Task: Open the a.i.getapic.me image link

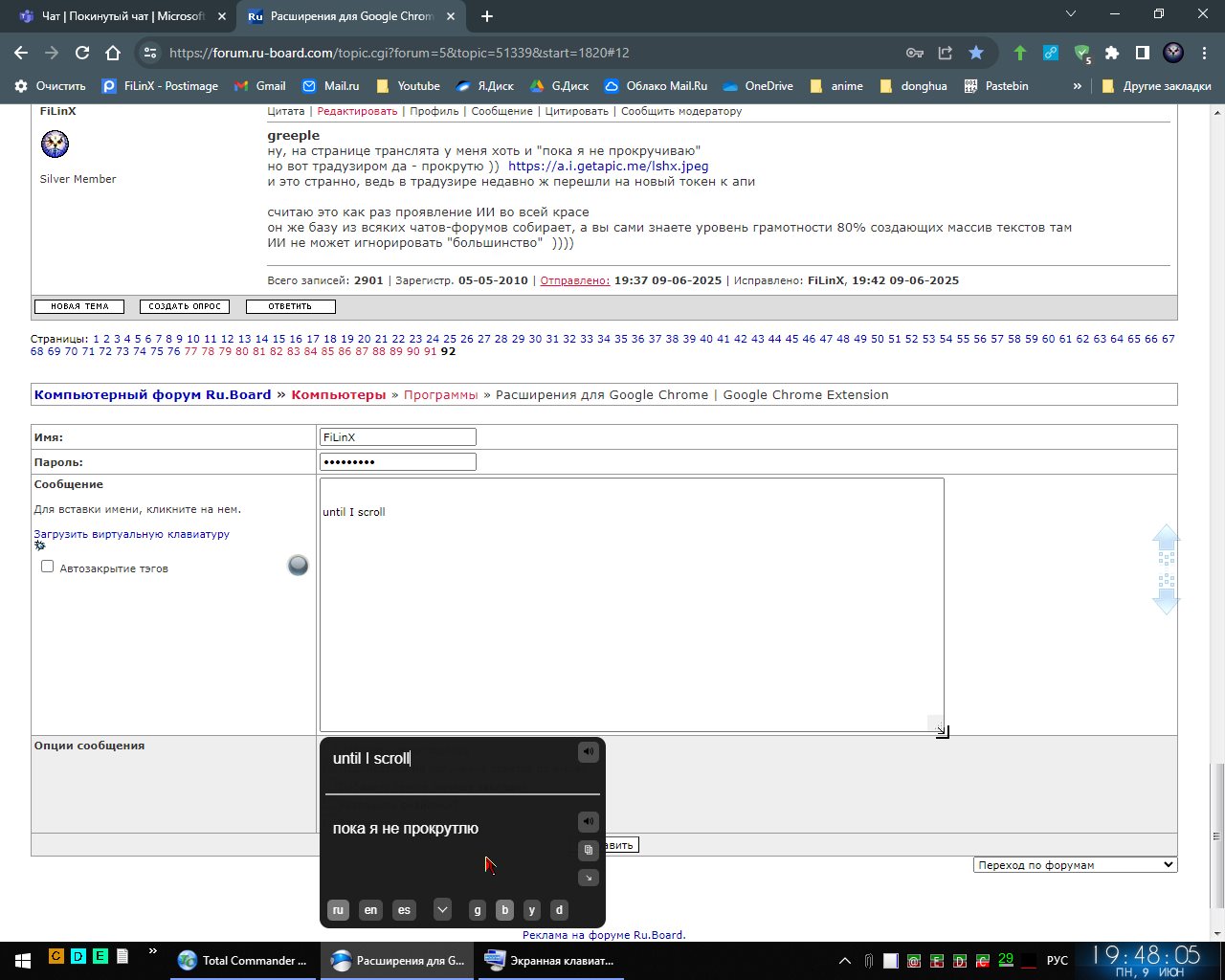Action: [608, 166]
